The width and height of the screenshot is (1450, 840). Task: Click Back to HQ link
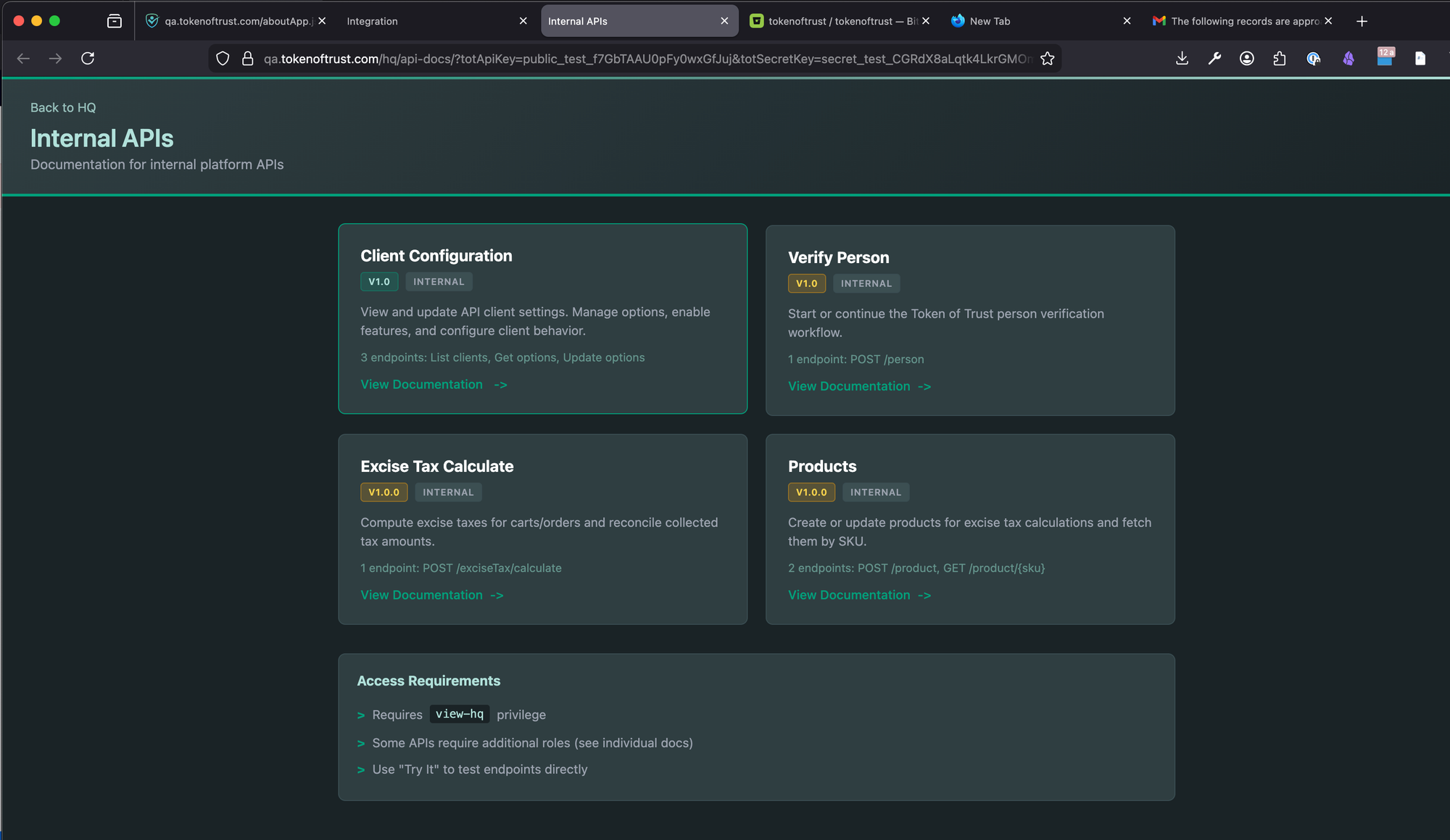(x=63, y=107)
